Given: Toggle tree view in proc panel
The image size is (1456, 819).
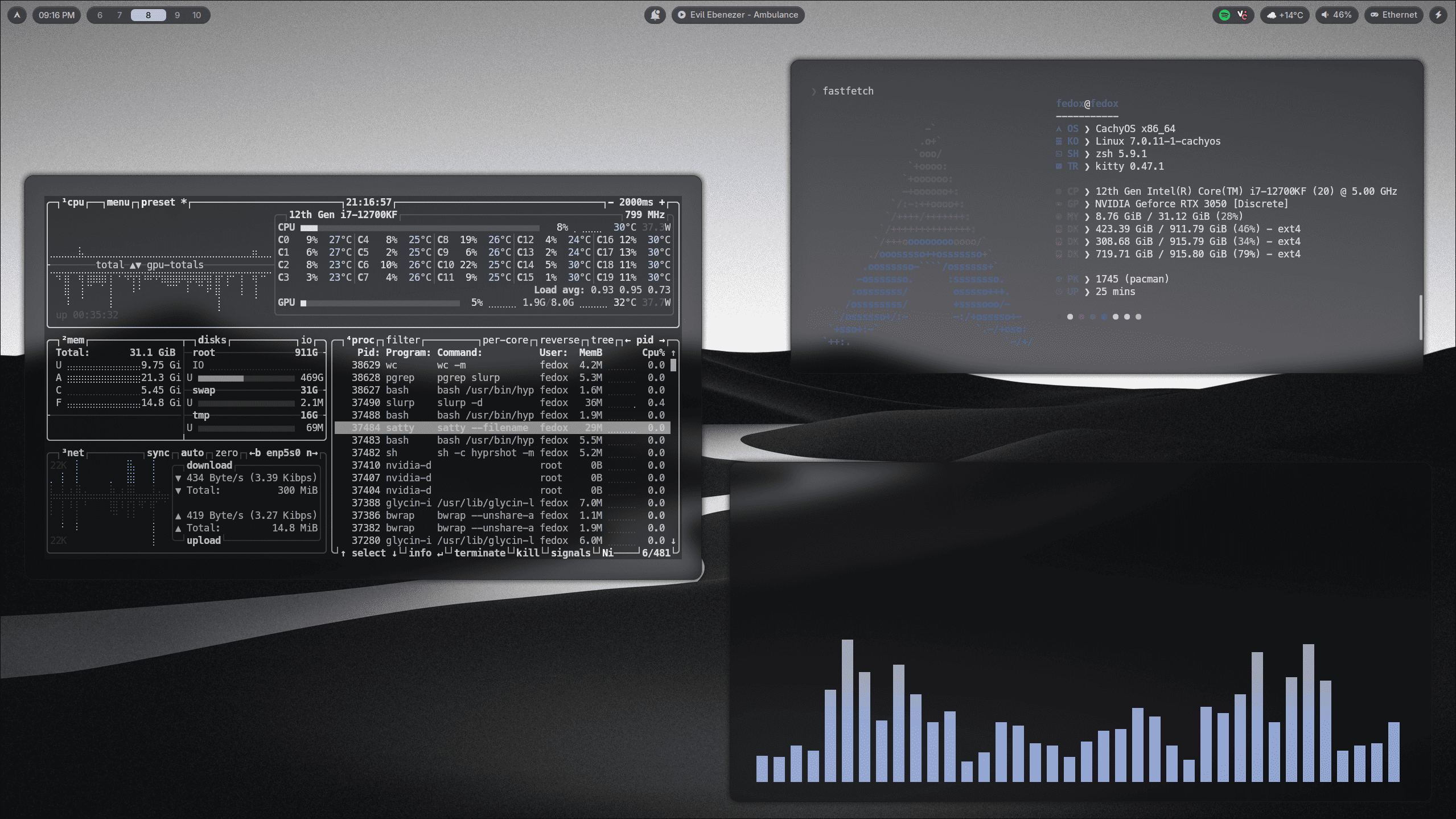Looking at the screenshot, I should pyautogui.click(x=602, y=340).
